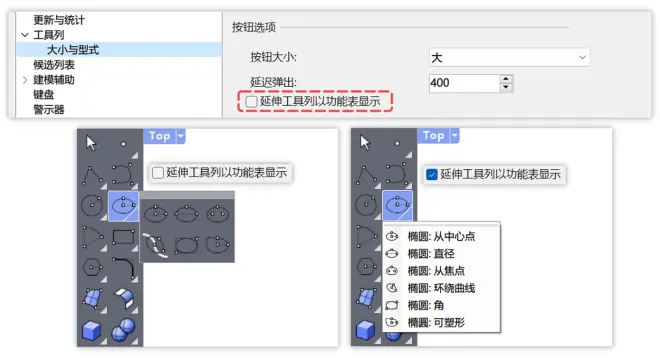Open the Top viewport dropdown arrow, left example

click(x=181, y=136)
